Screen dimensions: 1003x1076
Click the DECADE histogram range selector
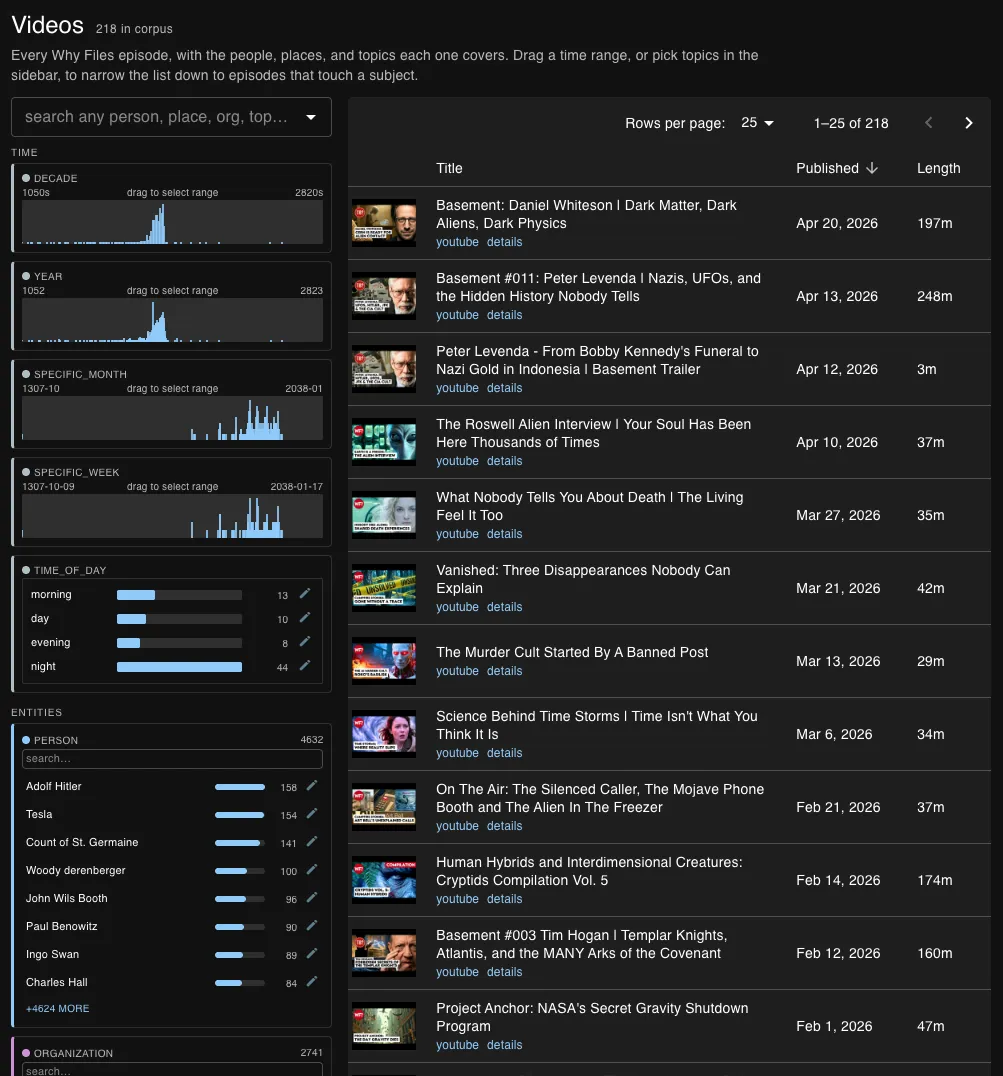click(x=172, y=222)
